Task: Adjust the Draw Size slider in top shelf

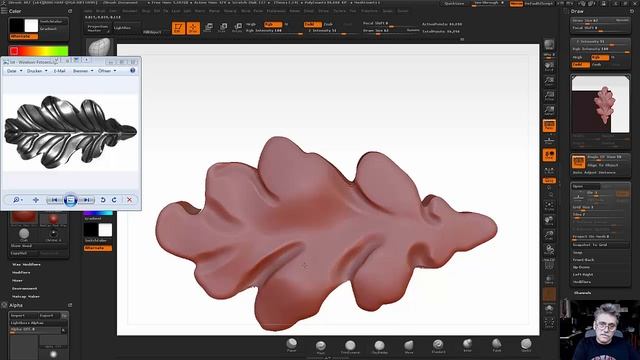Action: (391, 31)
